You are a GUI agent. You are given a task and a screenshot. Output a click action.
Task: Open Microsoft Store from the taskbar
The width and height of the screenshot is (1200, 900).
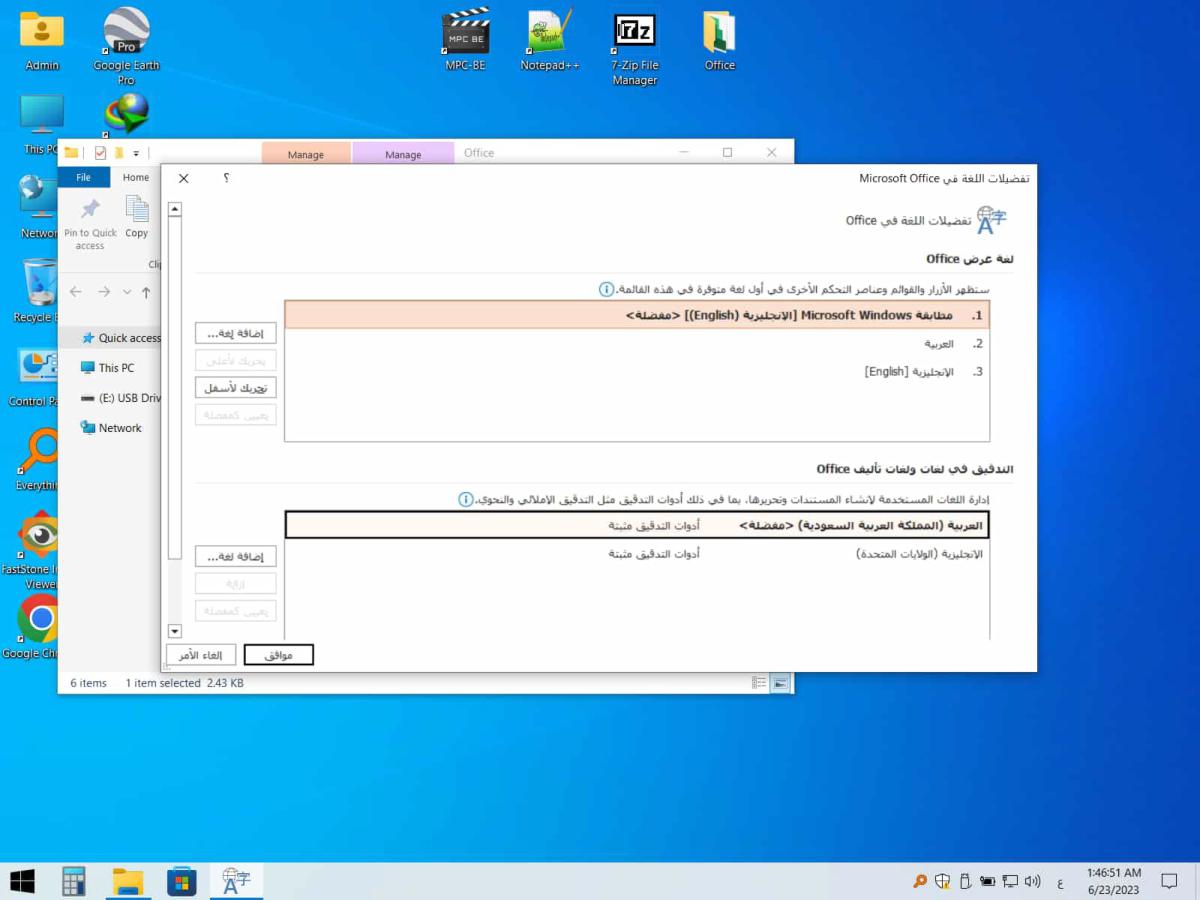point(181,881)
